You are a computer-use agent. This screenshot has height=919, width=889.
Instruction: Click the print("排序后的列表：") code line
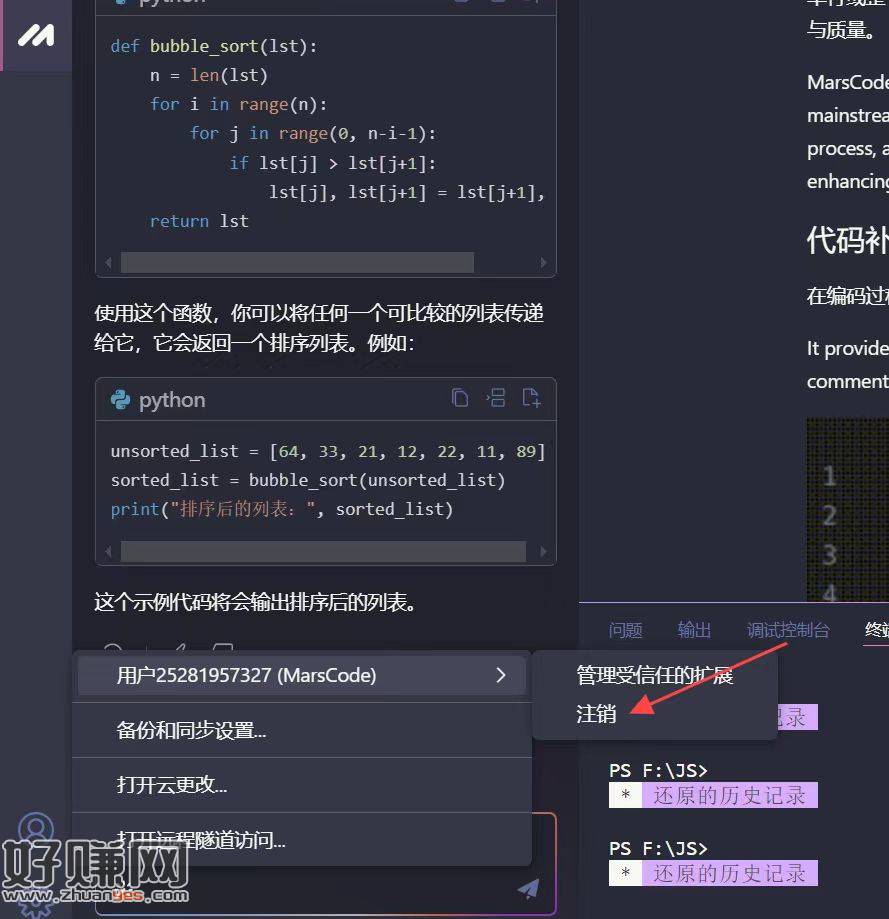coord(282,509)
